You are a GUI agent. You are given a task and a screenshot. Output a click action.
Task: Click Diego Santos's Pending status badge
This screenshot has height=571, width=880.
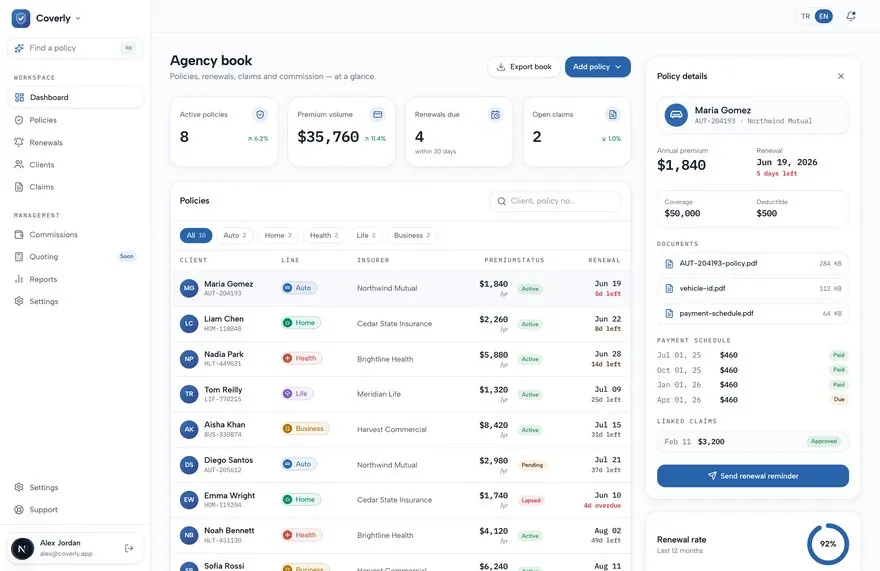coord(532,465)
